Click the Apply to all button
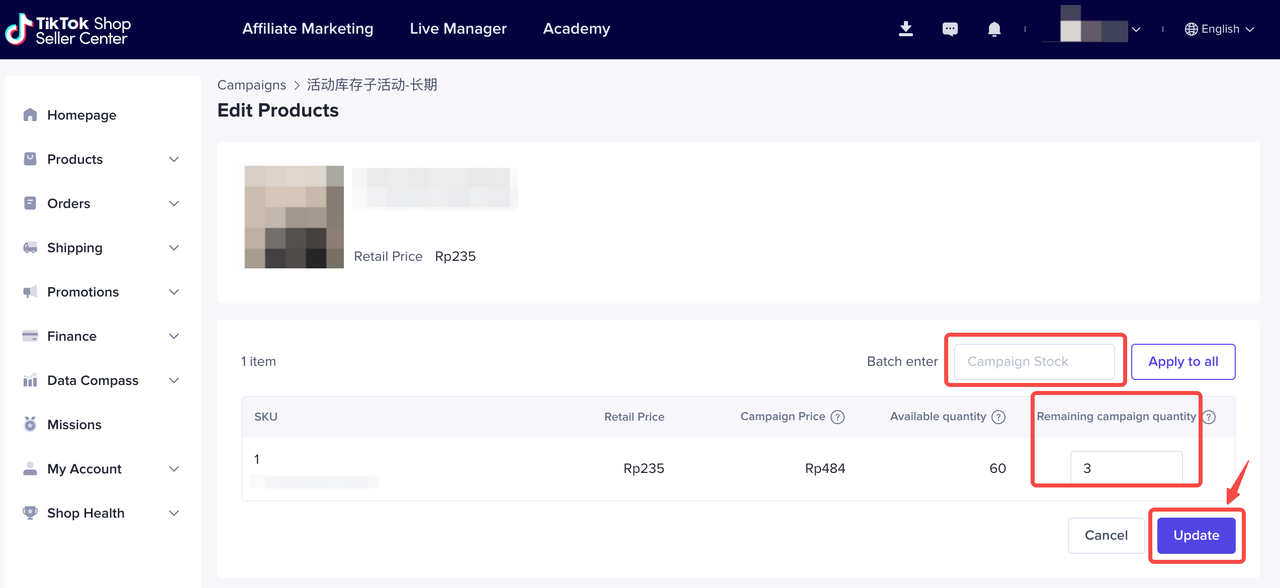1280x588 pixels. (1183, 362)
